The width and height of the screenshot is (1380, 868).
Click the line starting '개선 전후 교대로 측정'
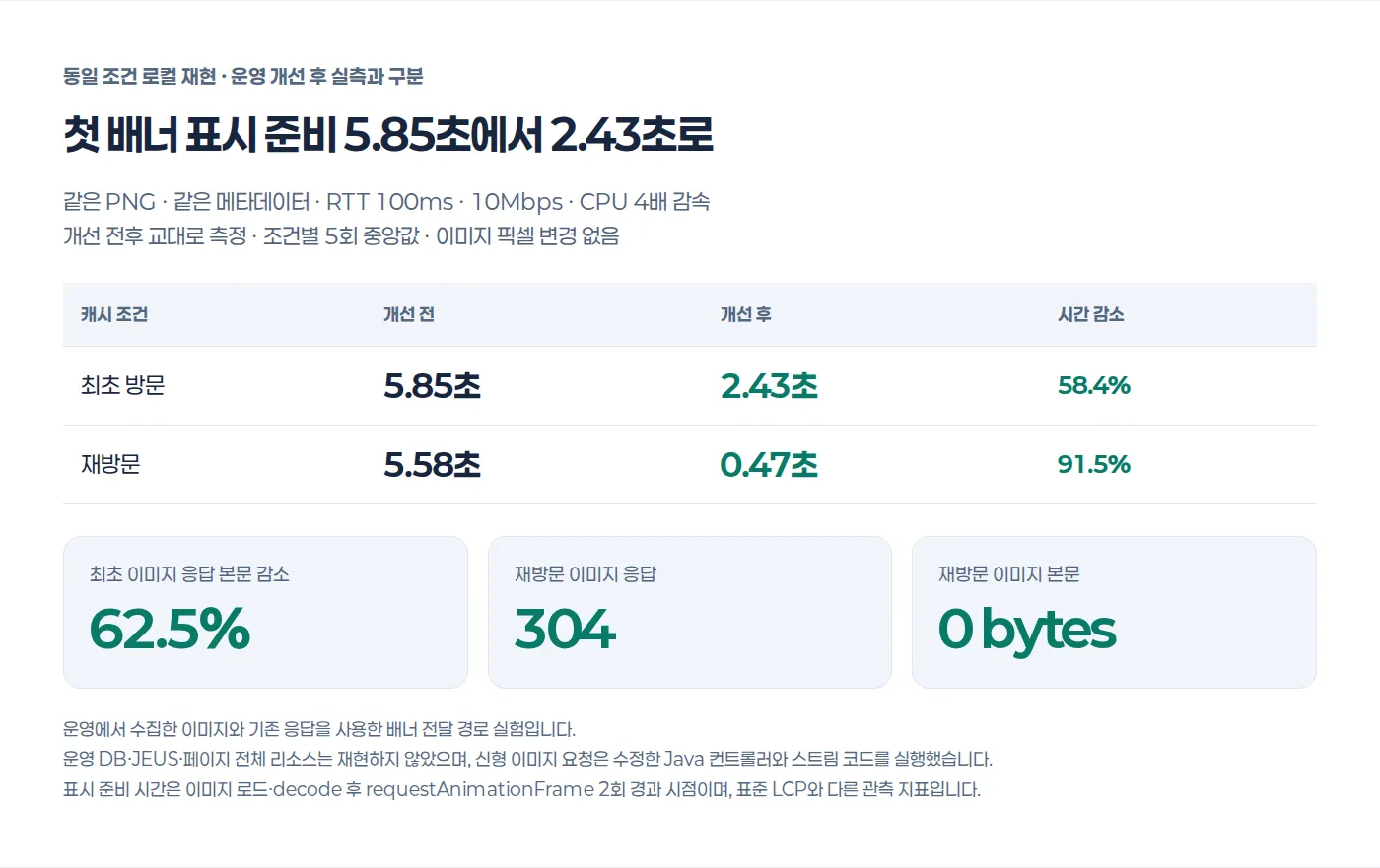point(341,235)
